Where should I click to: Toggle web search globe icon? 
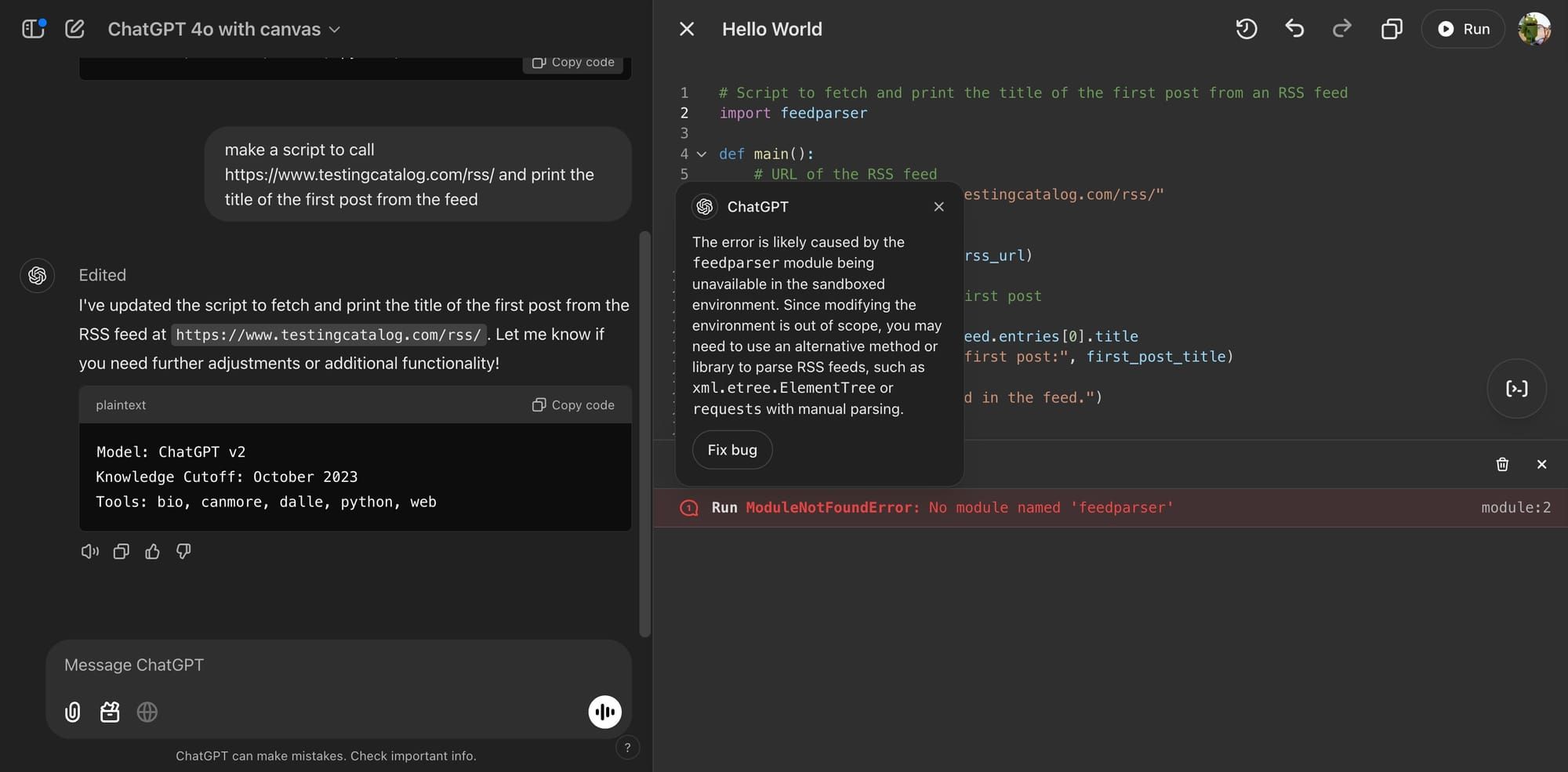point(147,712)
